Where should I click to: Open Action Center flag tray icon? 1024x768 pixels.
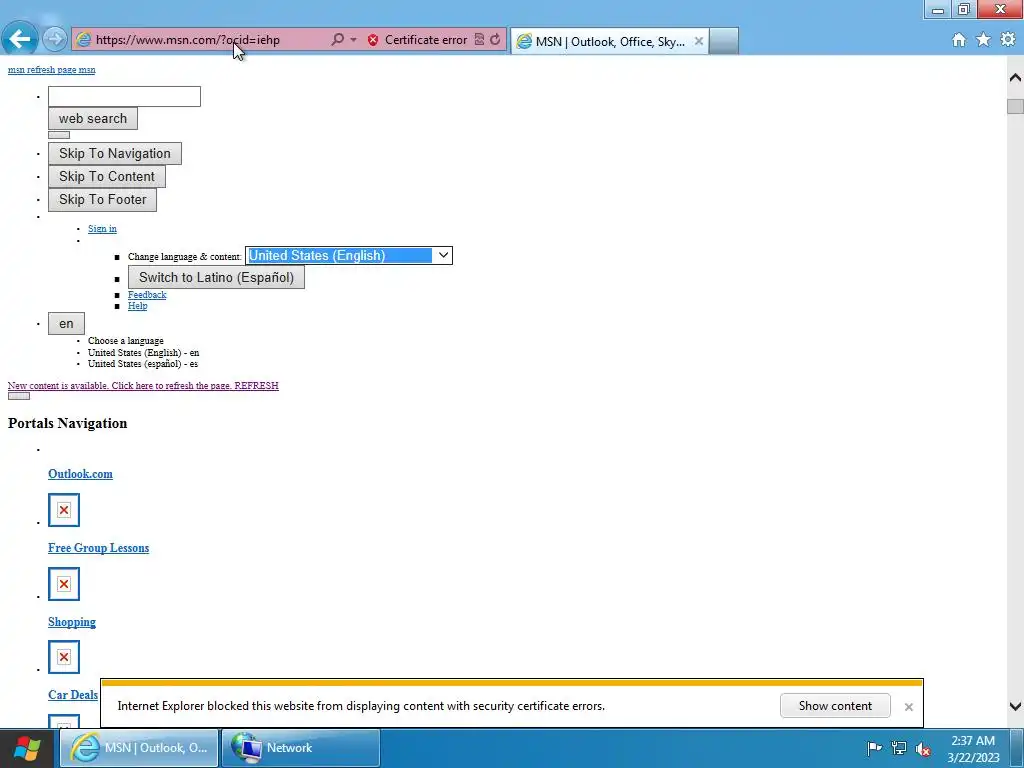tap(874, 748)
